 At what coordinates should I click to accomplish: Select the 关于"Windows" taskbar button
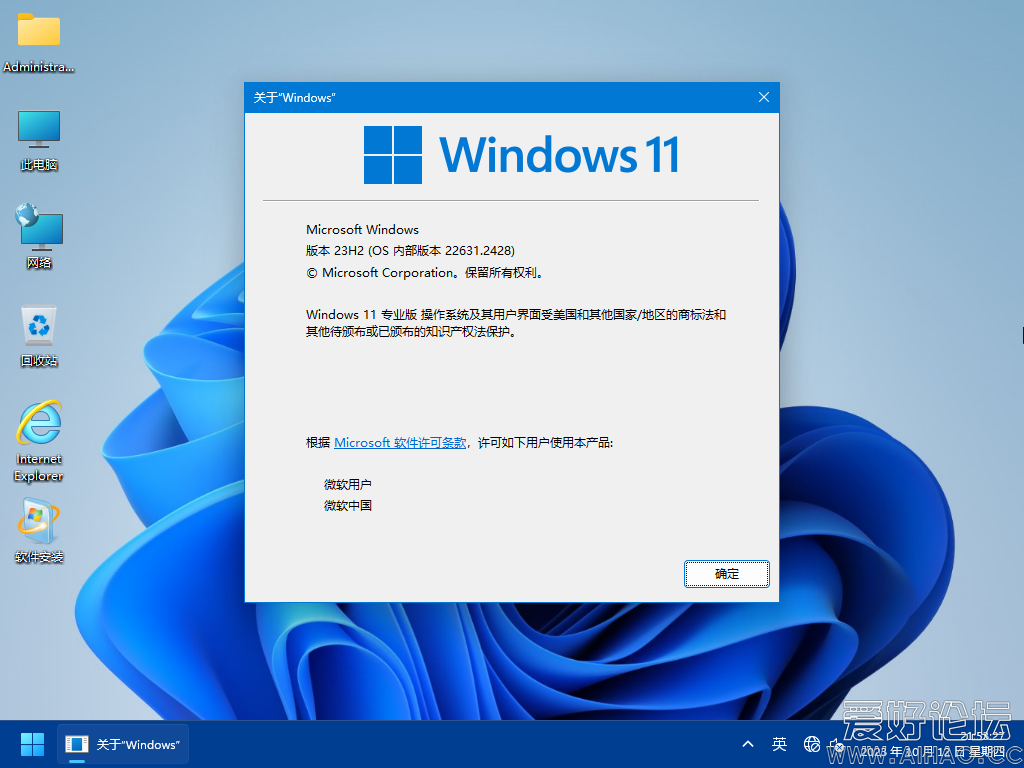(x=122, y=744)
